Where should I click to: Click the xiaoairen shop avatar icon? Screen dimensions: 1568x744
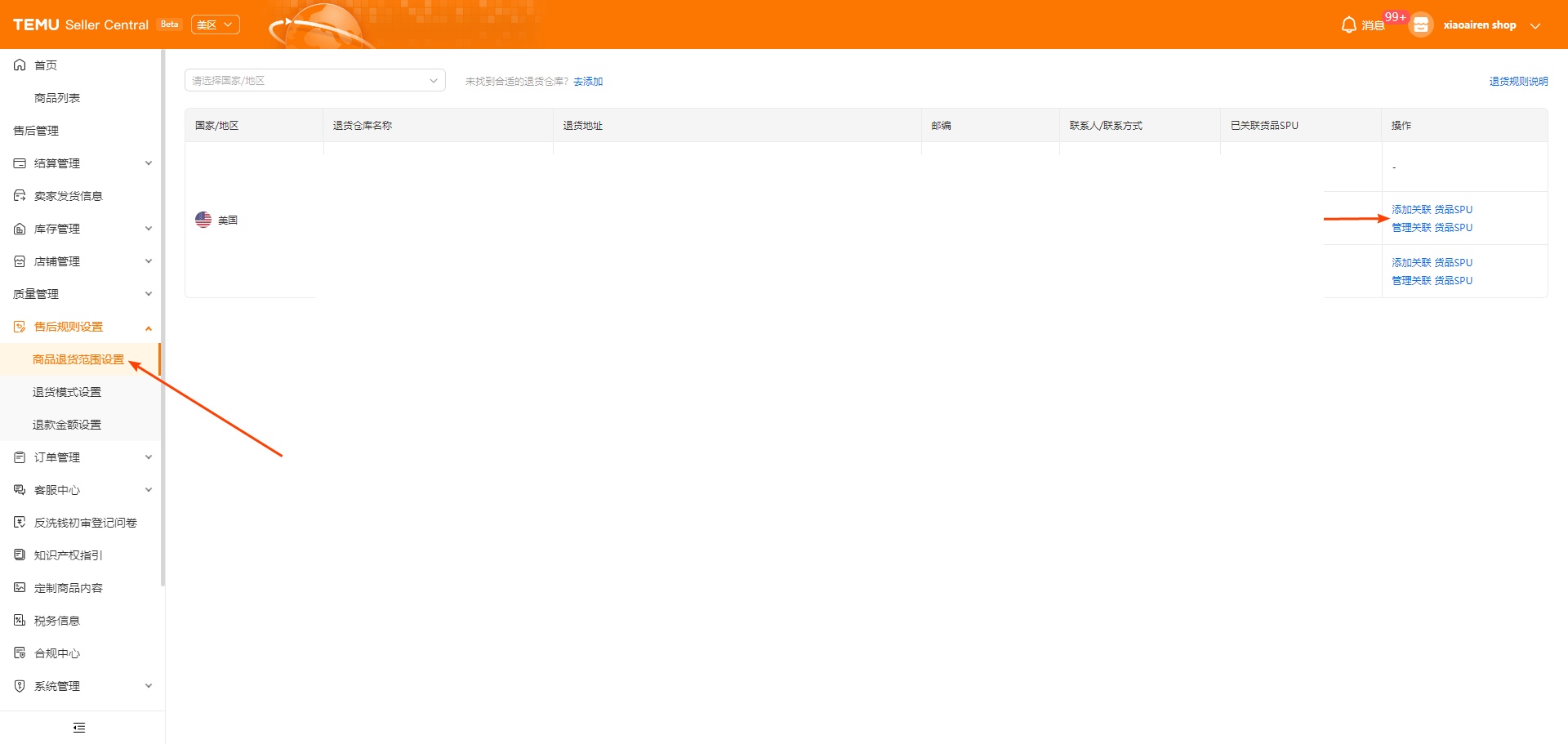coord(1421,25)
